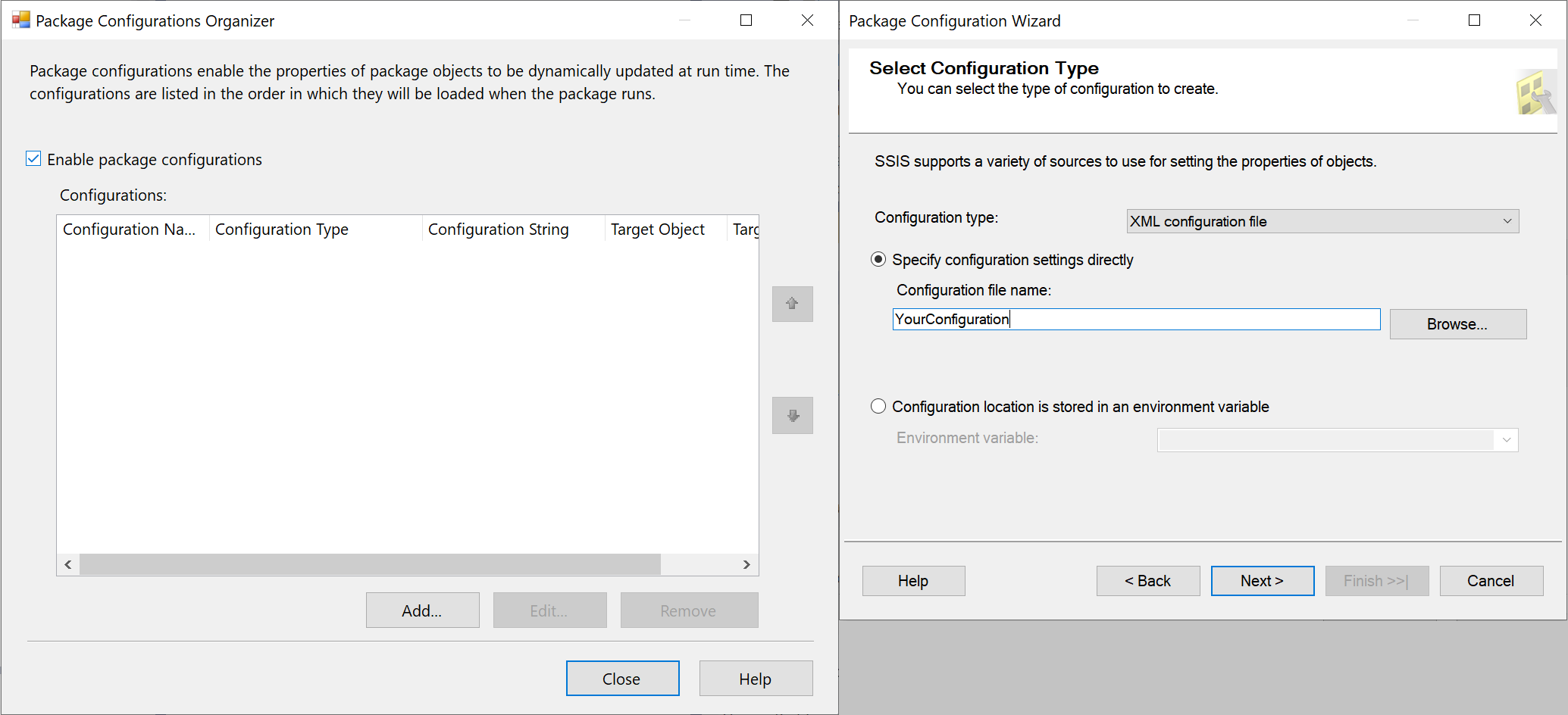Viewport: 1568px width, 715px height.
Task: Choose Configuration location stored in environment variable
Action: tap(878, 406)
